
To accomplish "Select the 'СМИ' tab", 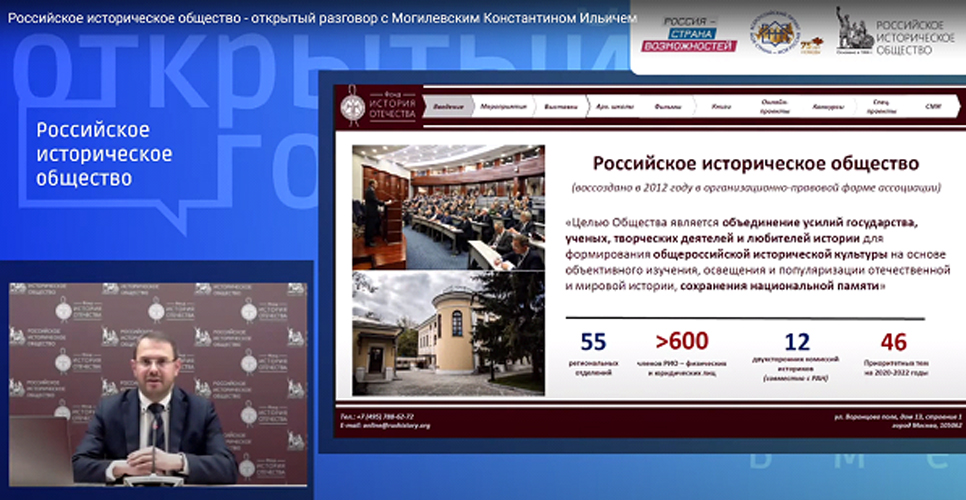I will (x=933, y=107).
